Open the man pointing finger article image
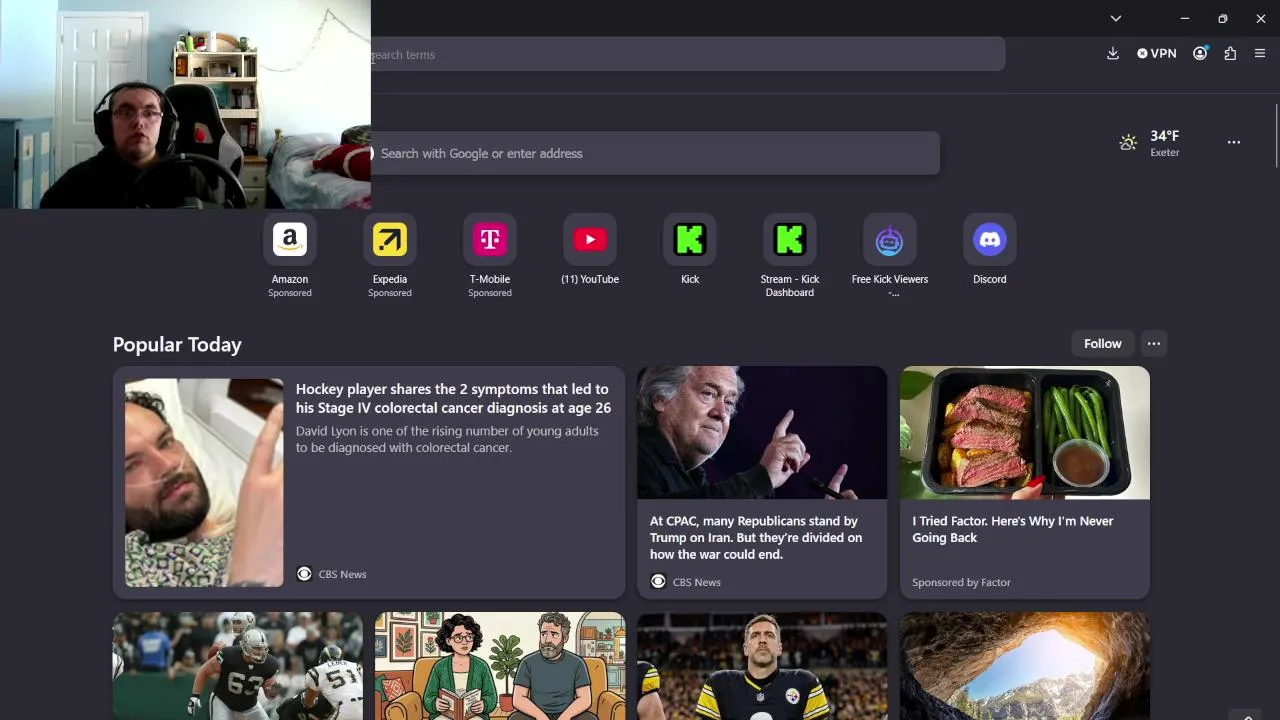The image size is (1280, 720). click(x=762, y=432)
